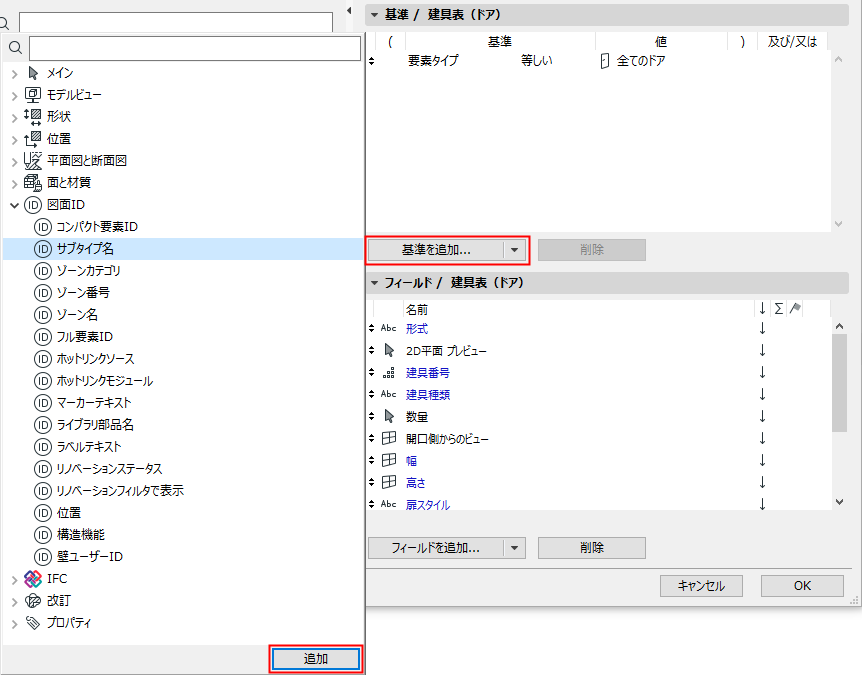This screenshot has width=862, height=675.
Task: Toggle sort arrow for 高さ field
Action: coord(762,482)
